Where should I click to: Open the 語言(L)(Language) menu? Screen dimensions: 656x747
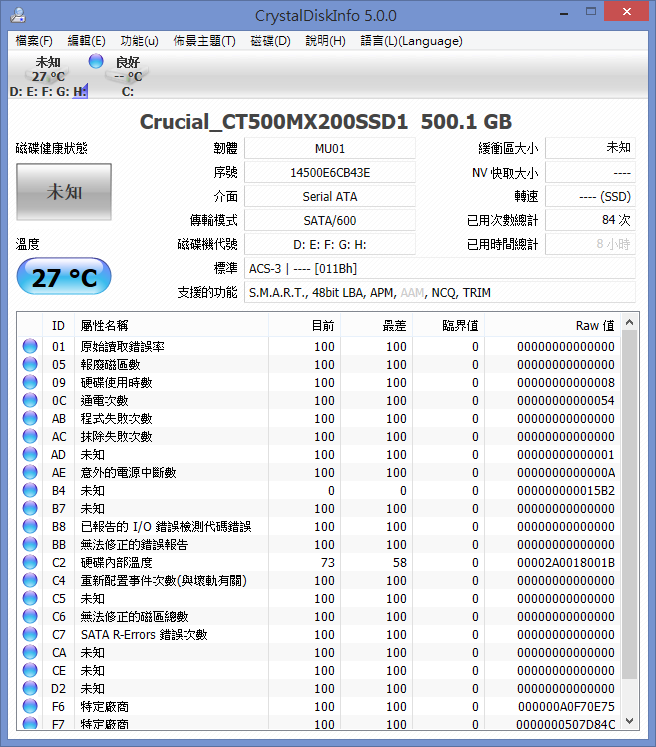[x=411, y=41]
